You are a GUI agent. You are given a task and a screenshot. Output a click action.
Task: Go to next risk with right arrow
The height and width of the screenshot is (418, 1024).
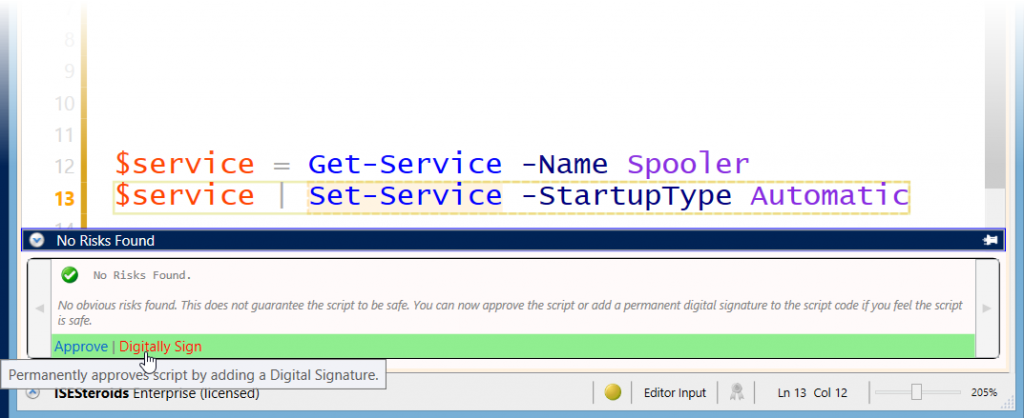986,308
